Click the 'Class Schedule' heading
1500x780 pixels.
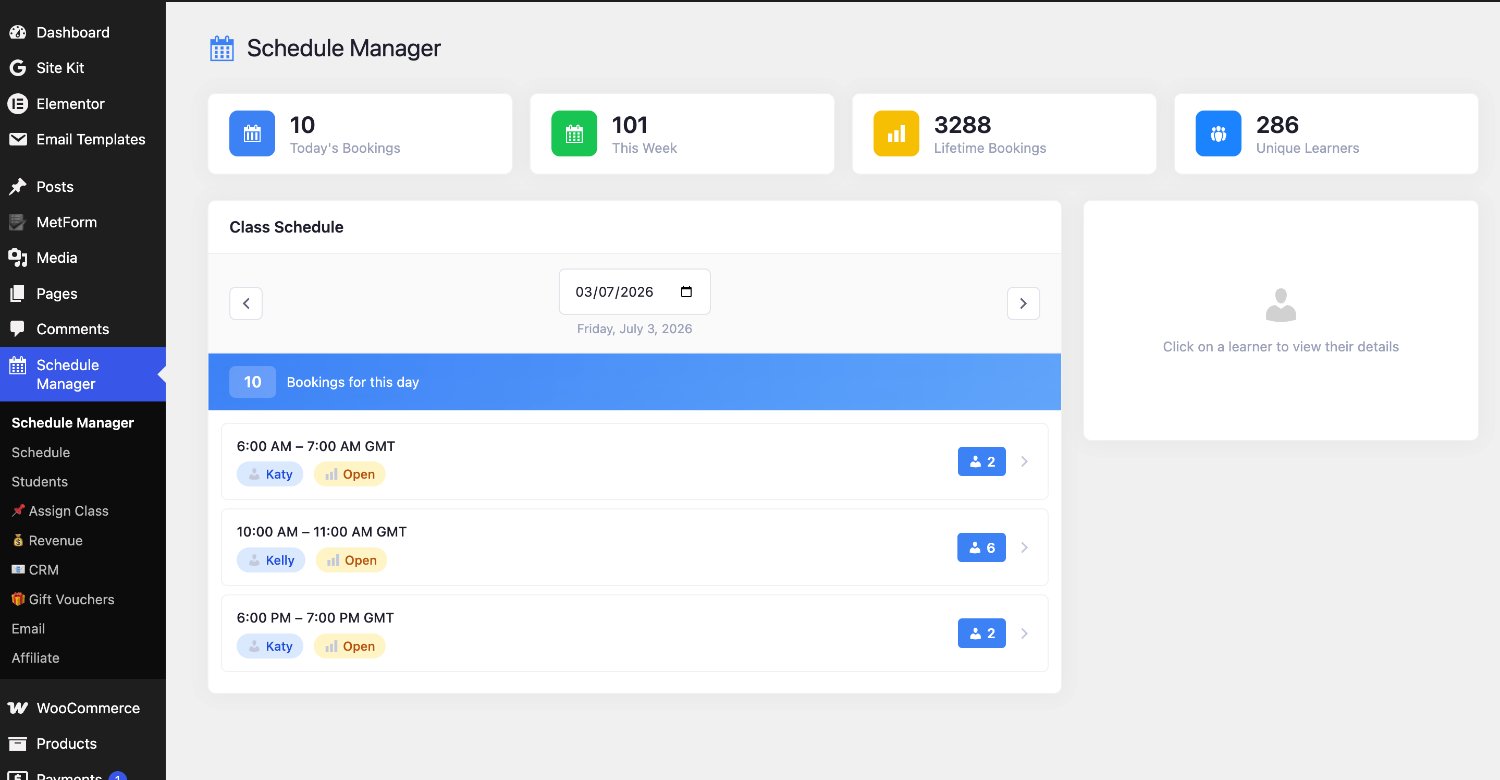point(286,227)
